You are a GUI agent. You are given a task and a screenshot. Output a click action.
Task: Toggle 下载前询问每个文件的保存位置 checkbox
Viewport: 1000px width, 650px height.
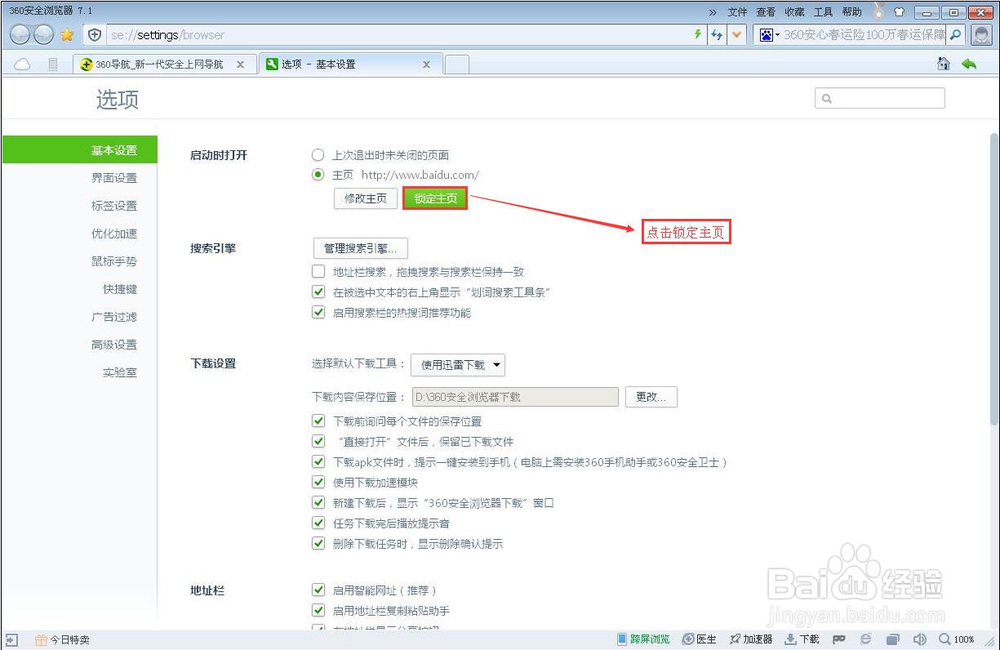tap(318, 421)
